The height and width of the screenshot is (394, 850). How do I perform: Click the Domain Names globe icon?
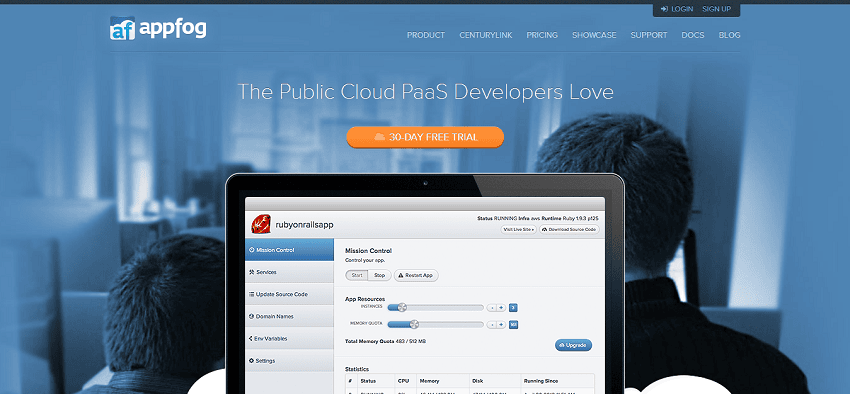[x=251, y=316]
